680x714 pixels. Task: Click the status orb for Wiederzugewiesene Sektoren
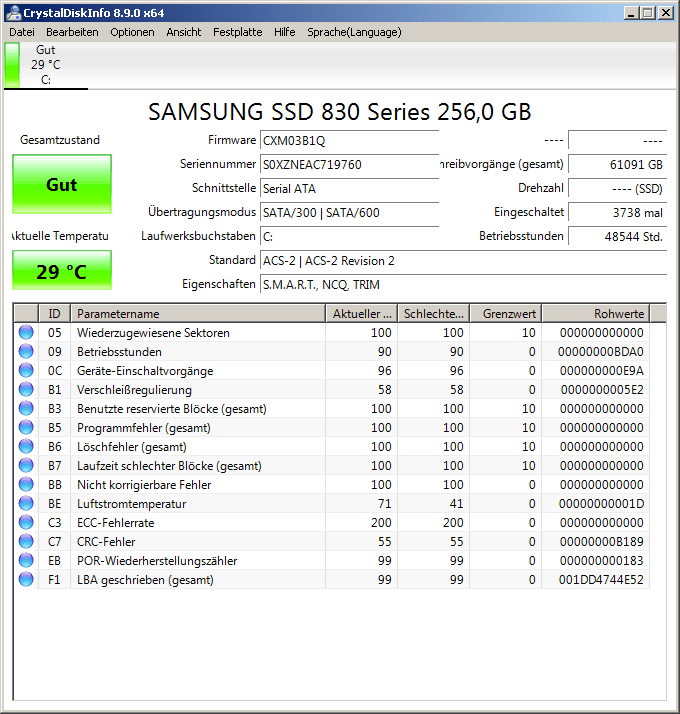coord(26,332)
